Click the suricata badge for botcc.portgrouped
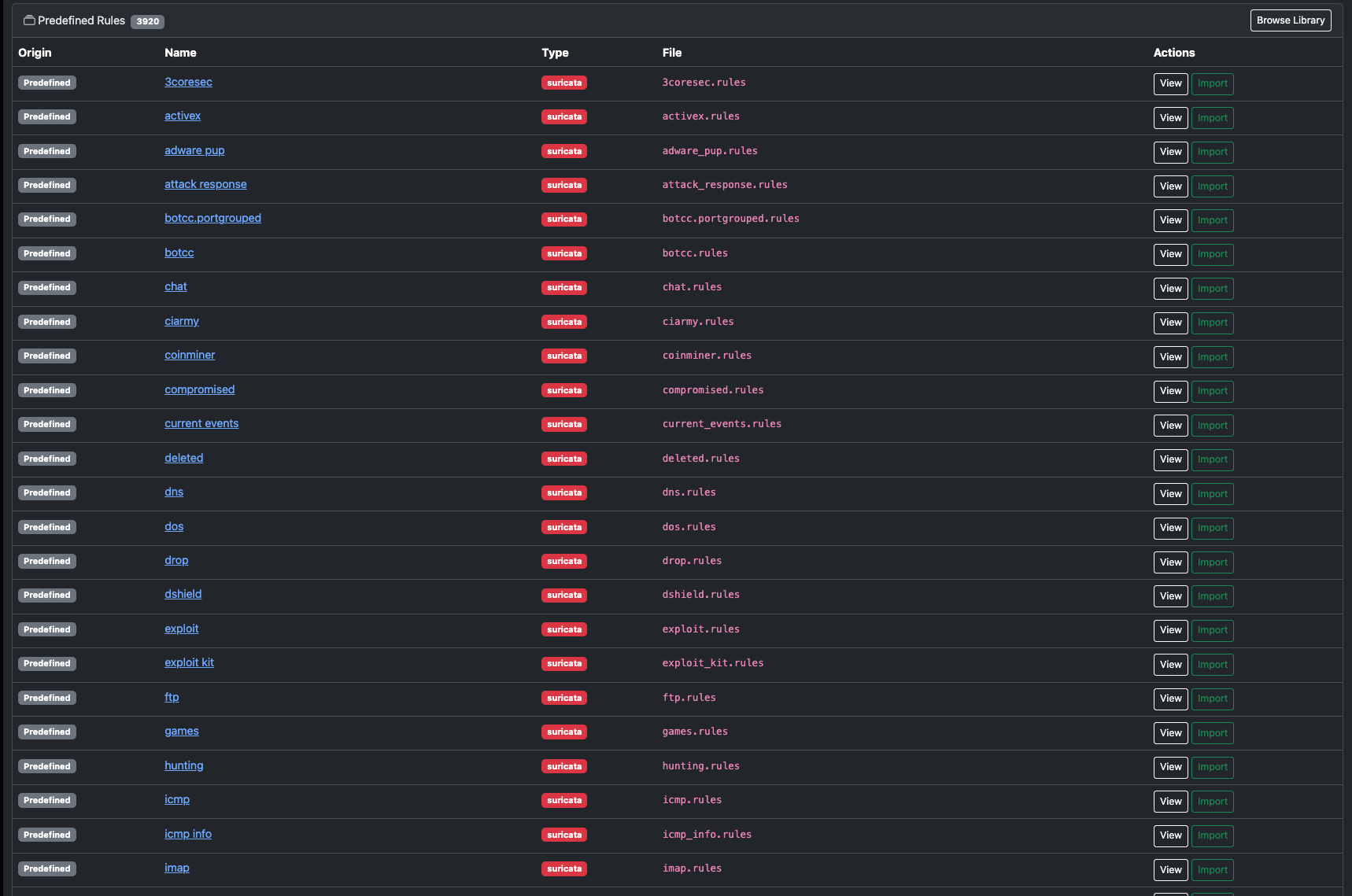This screenshot has width=1352, height=896. [564, 219]
